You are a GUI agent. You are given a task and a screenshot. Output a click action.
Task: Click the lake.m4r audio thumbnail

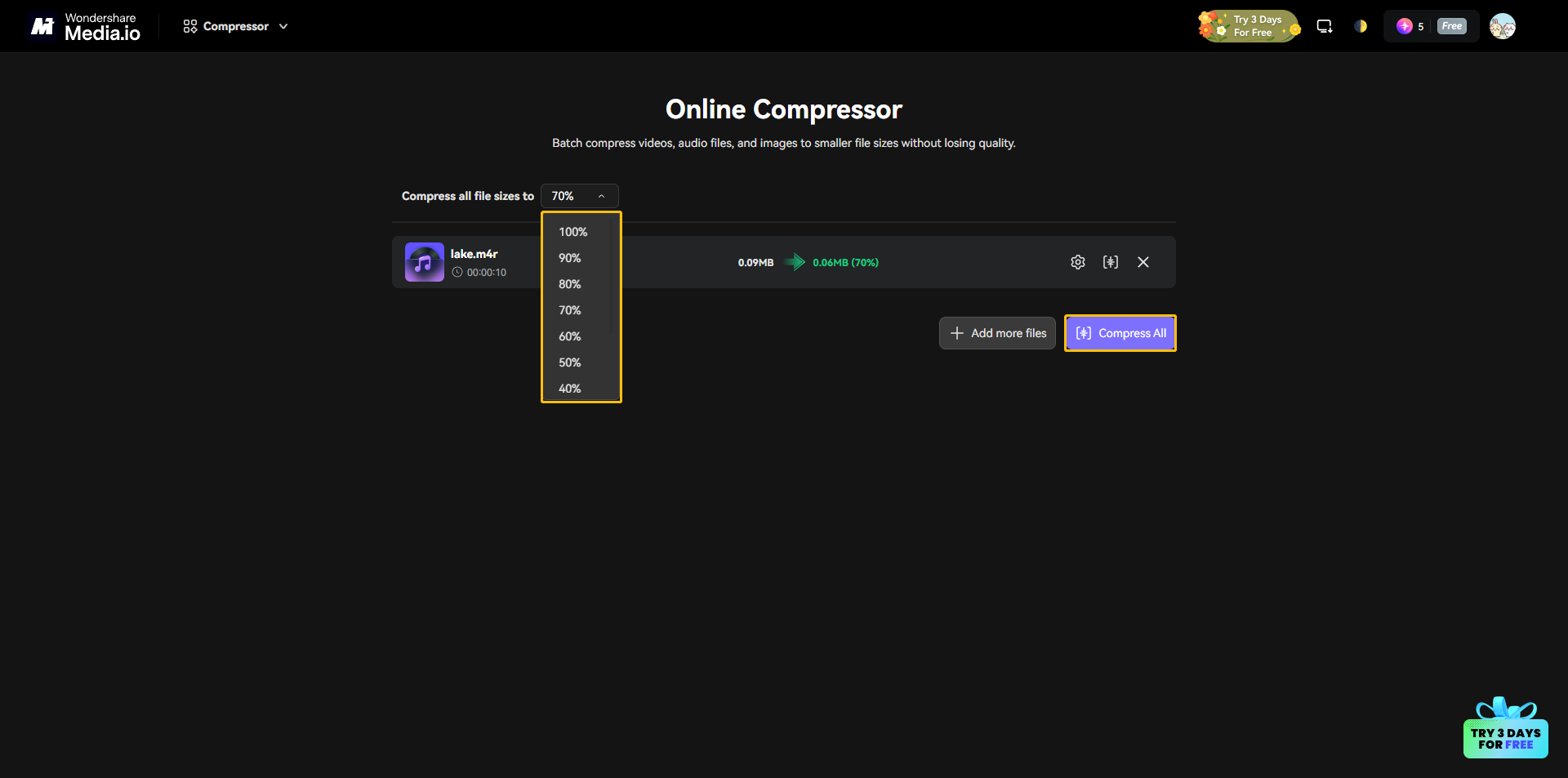click(x=424, y=262)
